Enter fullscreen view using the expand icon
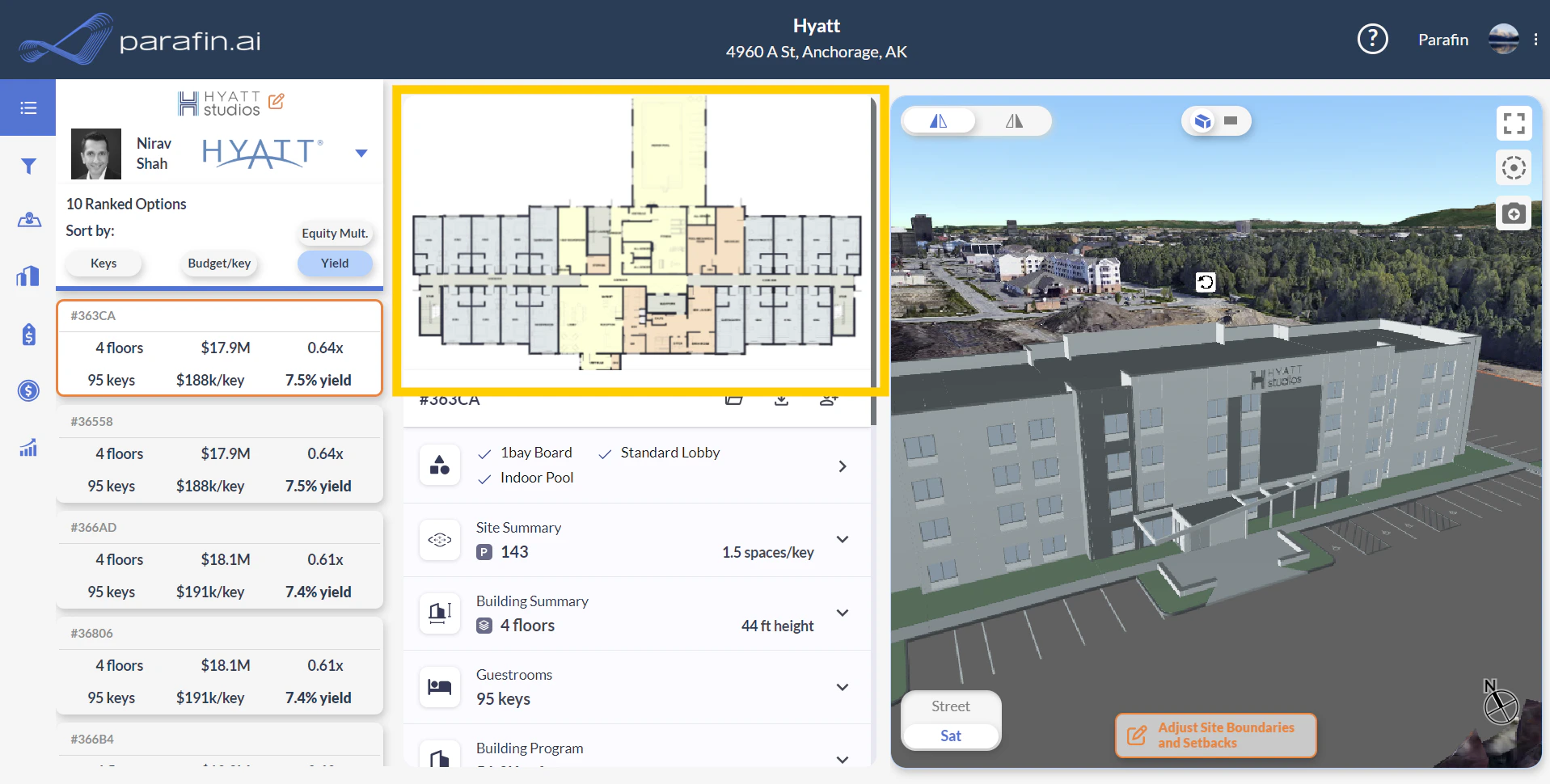This screenshot has width=1550, height=784. tap(1514, 123)
